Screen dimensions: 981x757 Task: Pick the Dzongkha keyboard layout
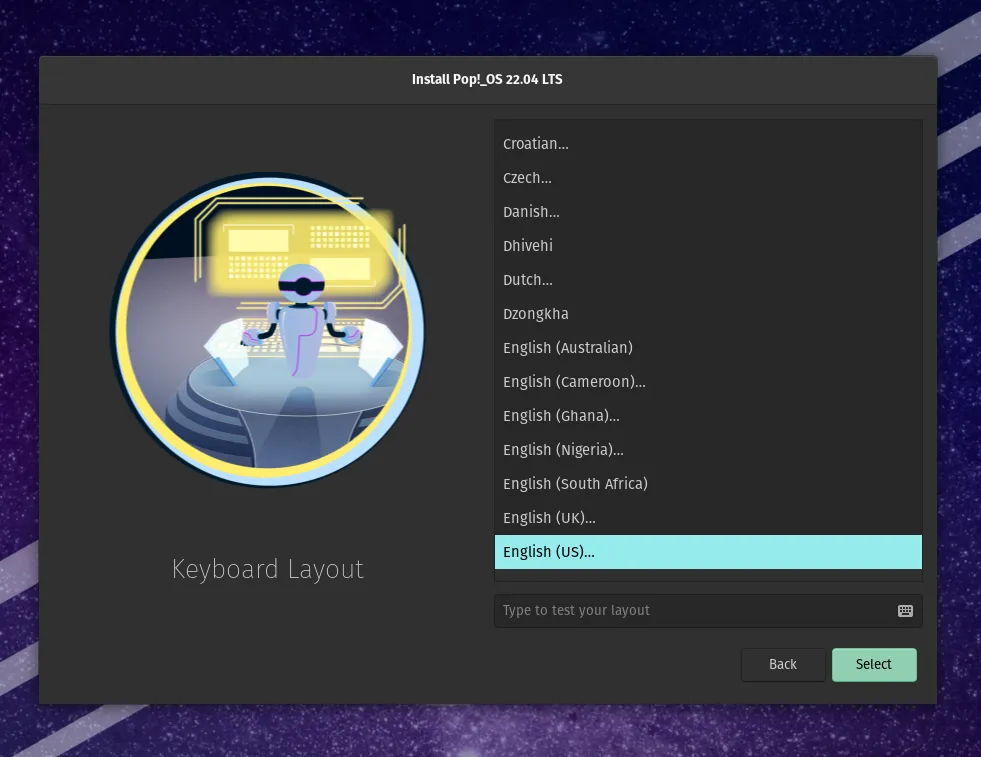coord(536,314)
